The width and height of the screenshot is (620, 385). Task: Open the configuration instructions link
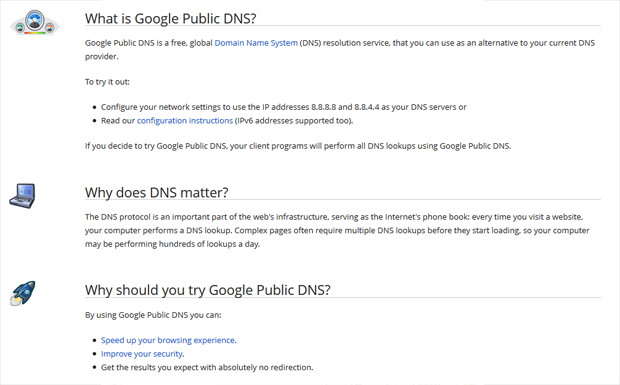185,121
